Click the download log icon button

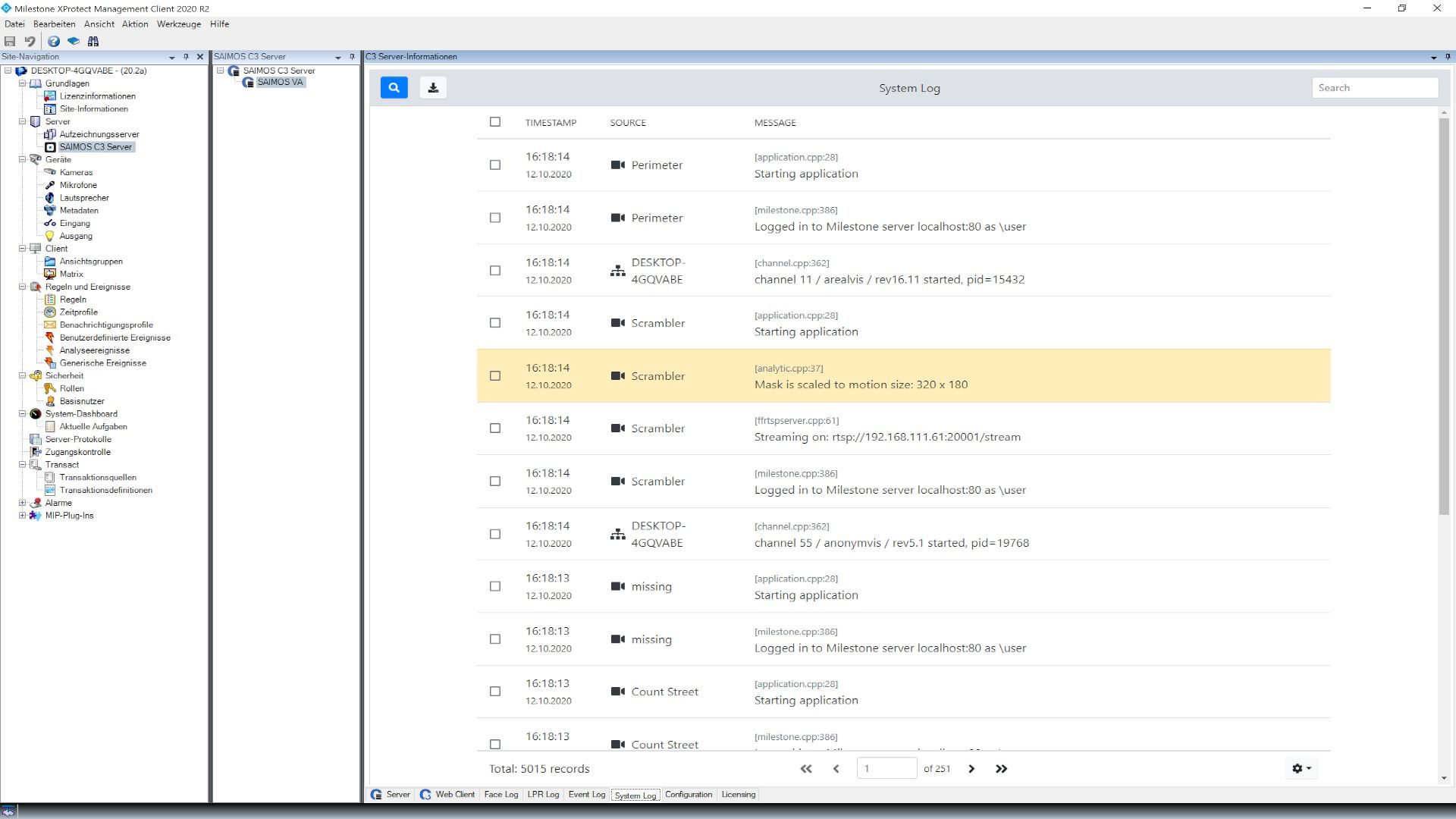point(433,87)
